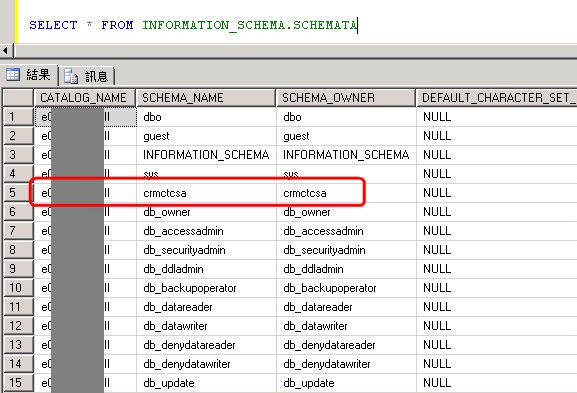Click 'db_backupoperator' in SCHEMA_OWNER column
The width and height of the screenshot is (577, 393).
329,288
